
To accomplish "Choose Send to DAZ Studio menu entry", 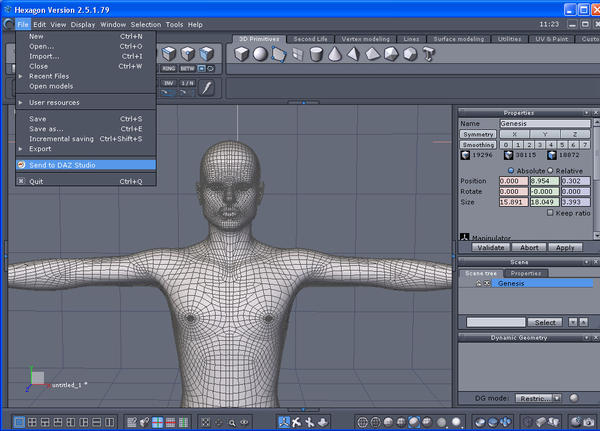I will point(63,164).
